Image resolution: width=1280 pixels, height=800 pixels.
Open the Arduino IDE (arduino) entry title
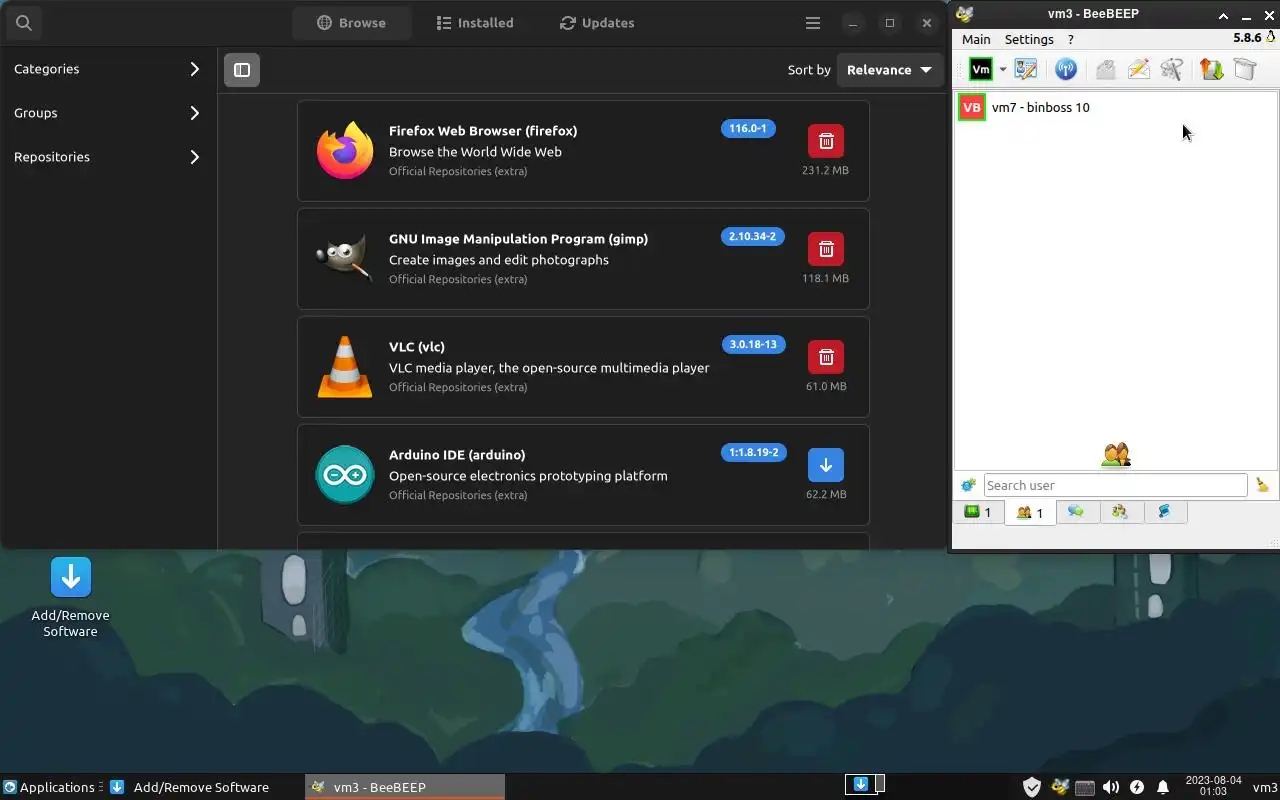click(x=457, y=455)
